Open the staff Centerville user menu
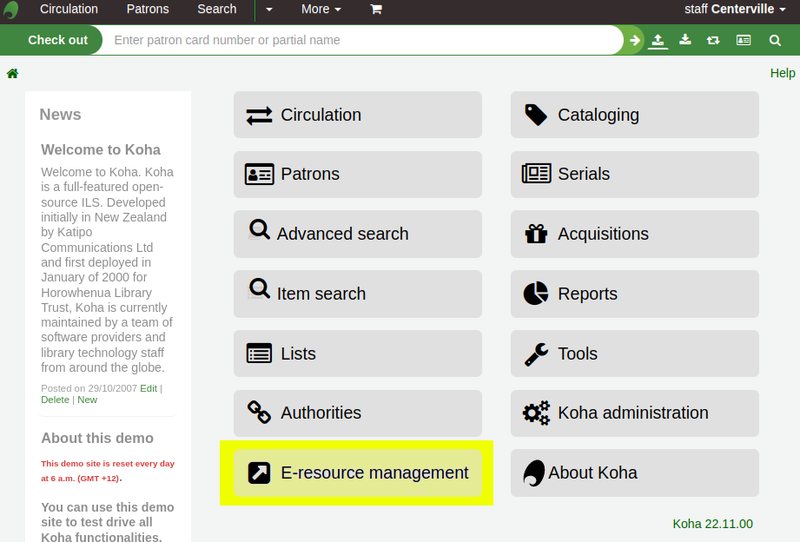This screenshot has height=542, width=800. click(735, 9)
